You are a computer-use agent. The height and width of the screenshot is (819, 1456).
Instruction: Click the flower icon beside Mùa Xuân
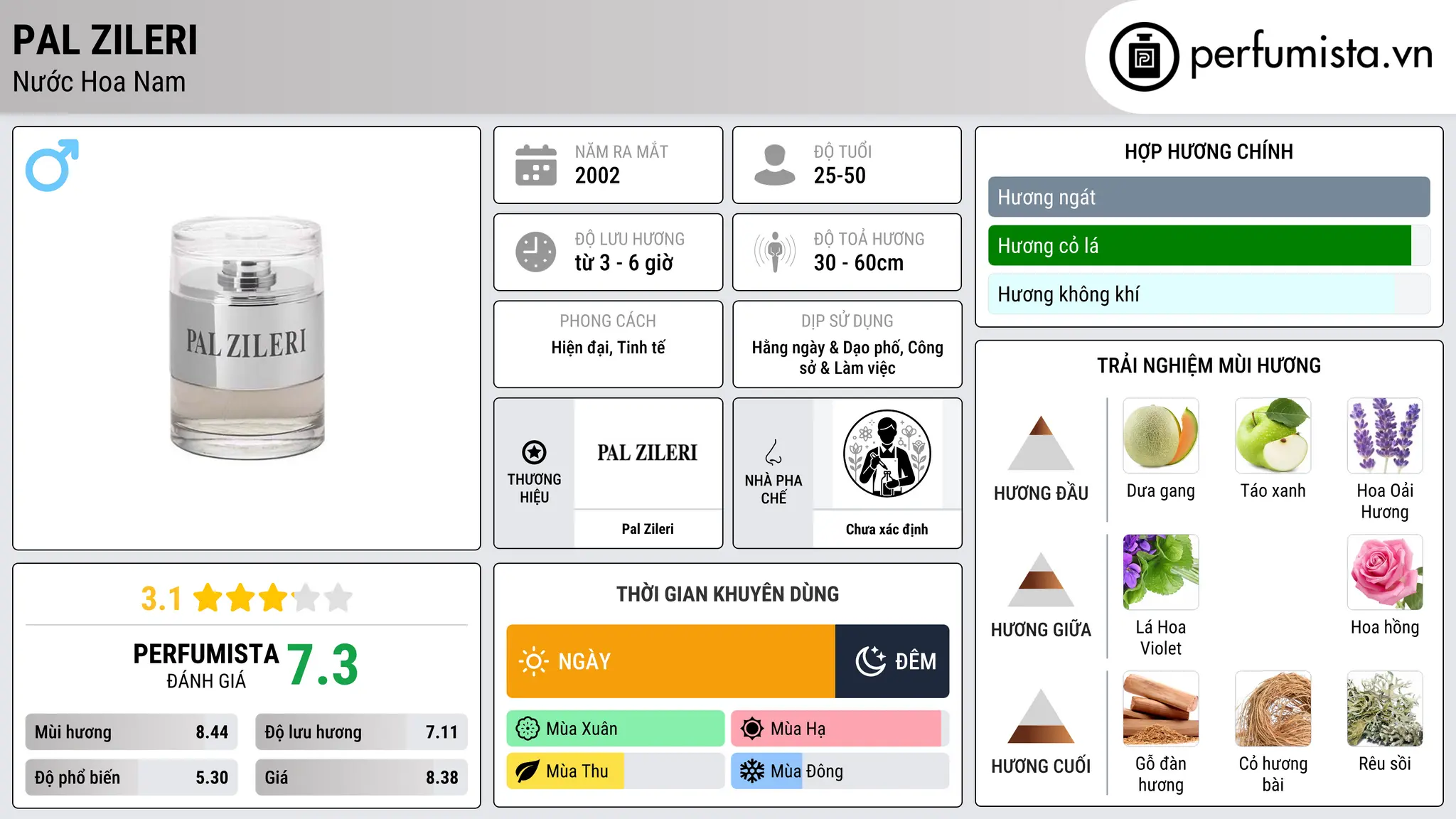coord(528,729)
